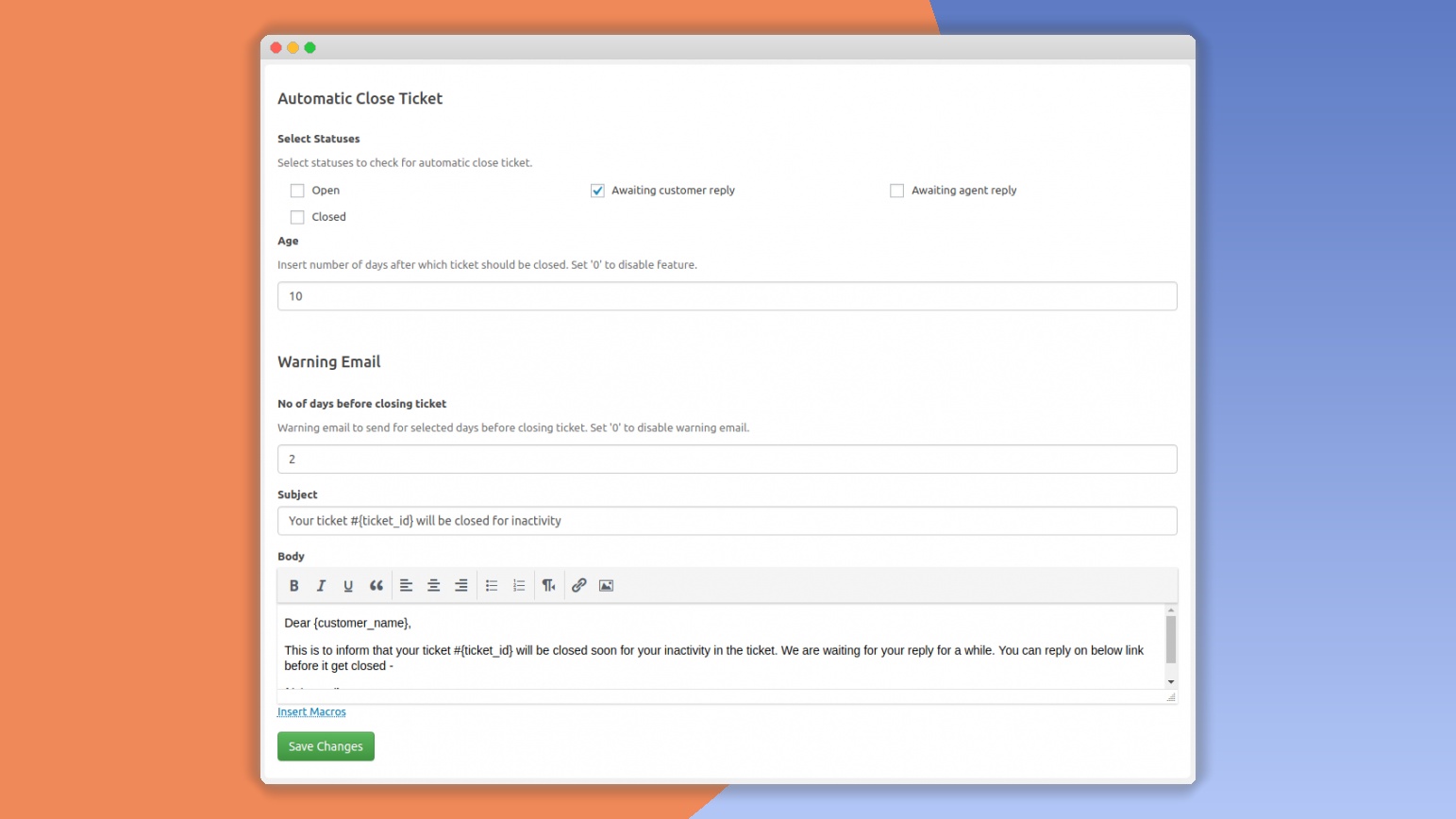The height and width of the screenshot is (819, 1456).
Task: Open the Insert Macros link
Action: 311,712
